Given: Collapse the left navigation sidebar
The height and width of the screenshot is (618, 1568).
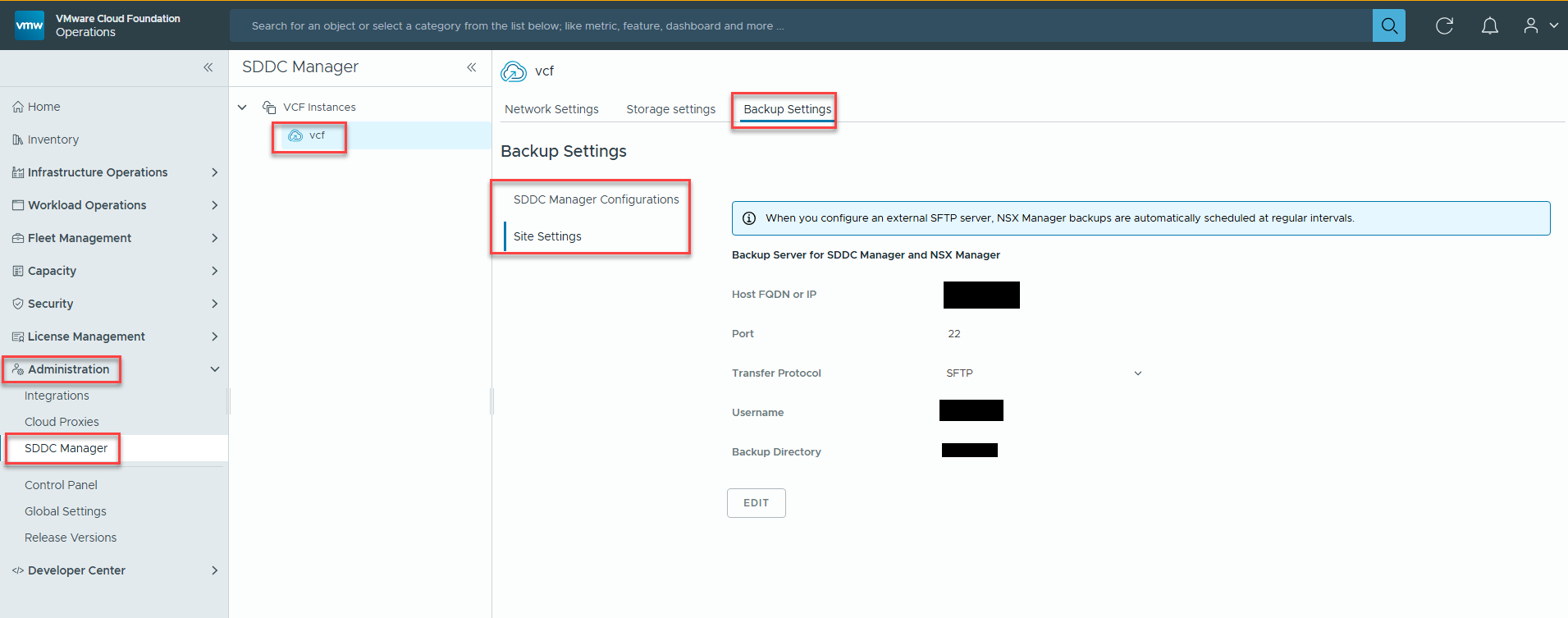Looking at the screenshot, I should pyautogui.click(x=208, y=67).
